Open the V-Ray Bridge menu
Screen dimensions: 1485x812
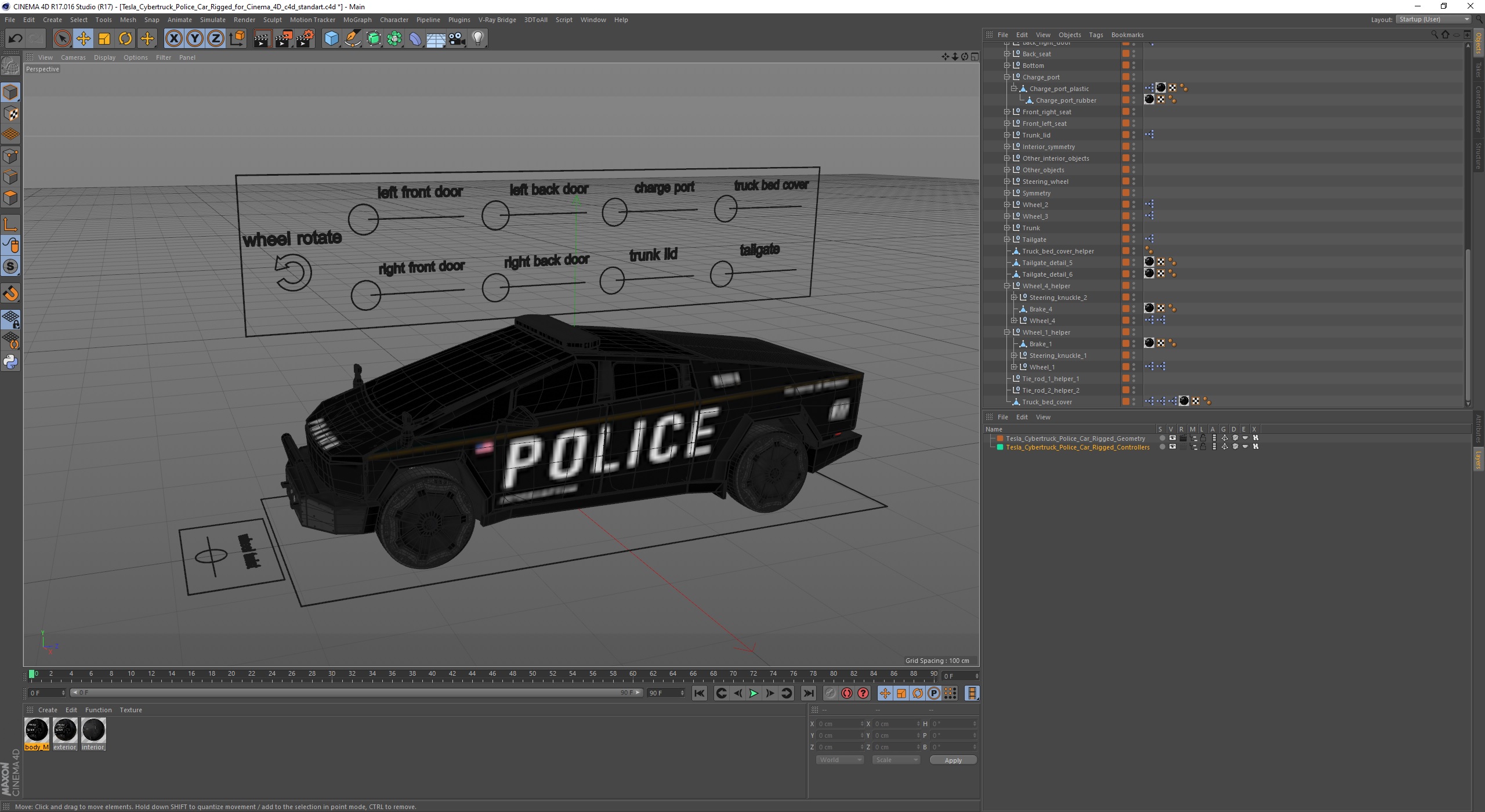[x=497, y=20]
